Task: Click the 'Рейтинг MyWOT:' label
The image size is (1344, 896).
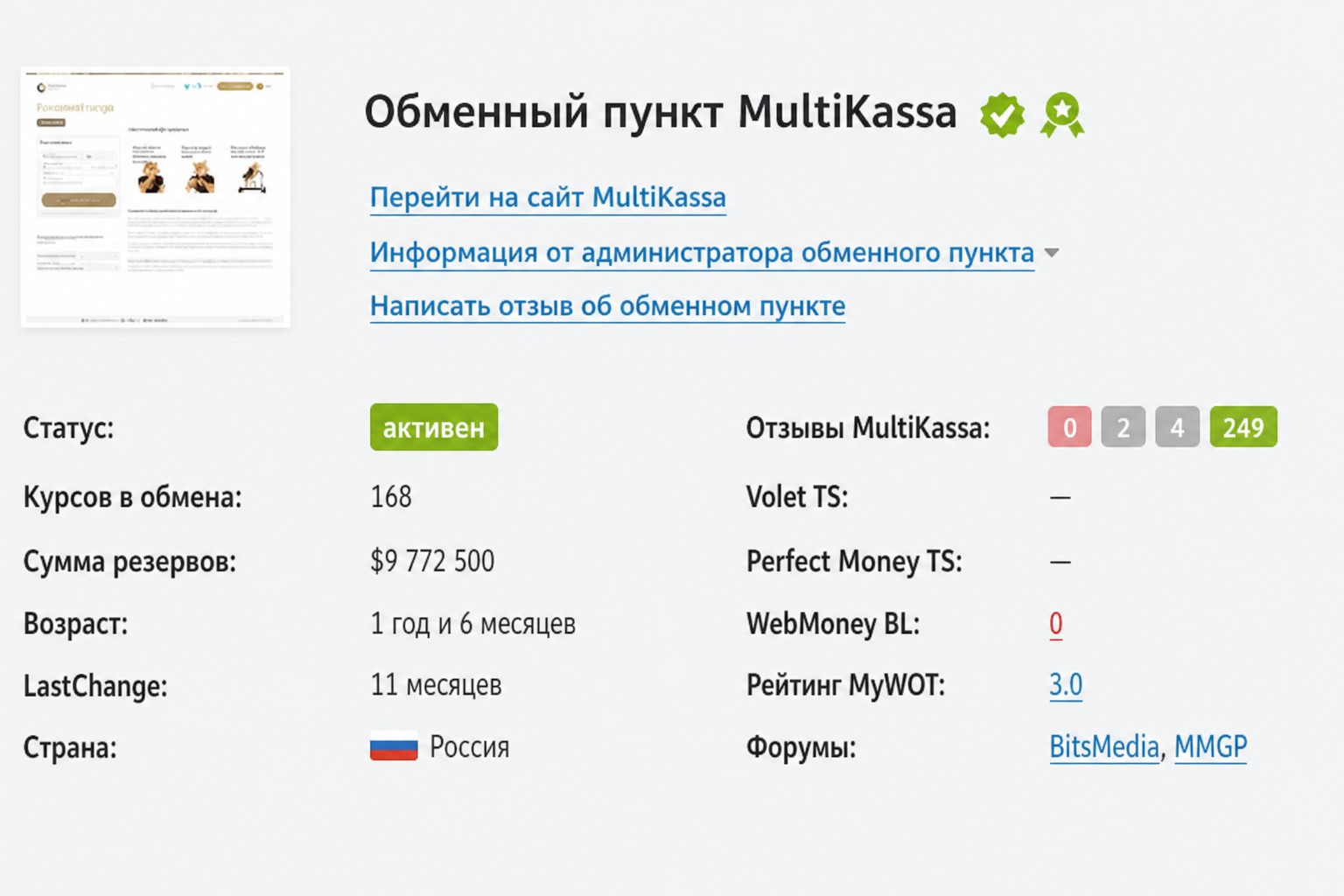Action: pos(845,686)
